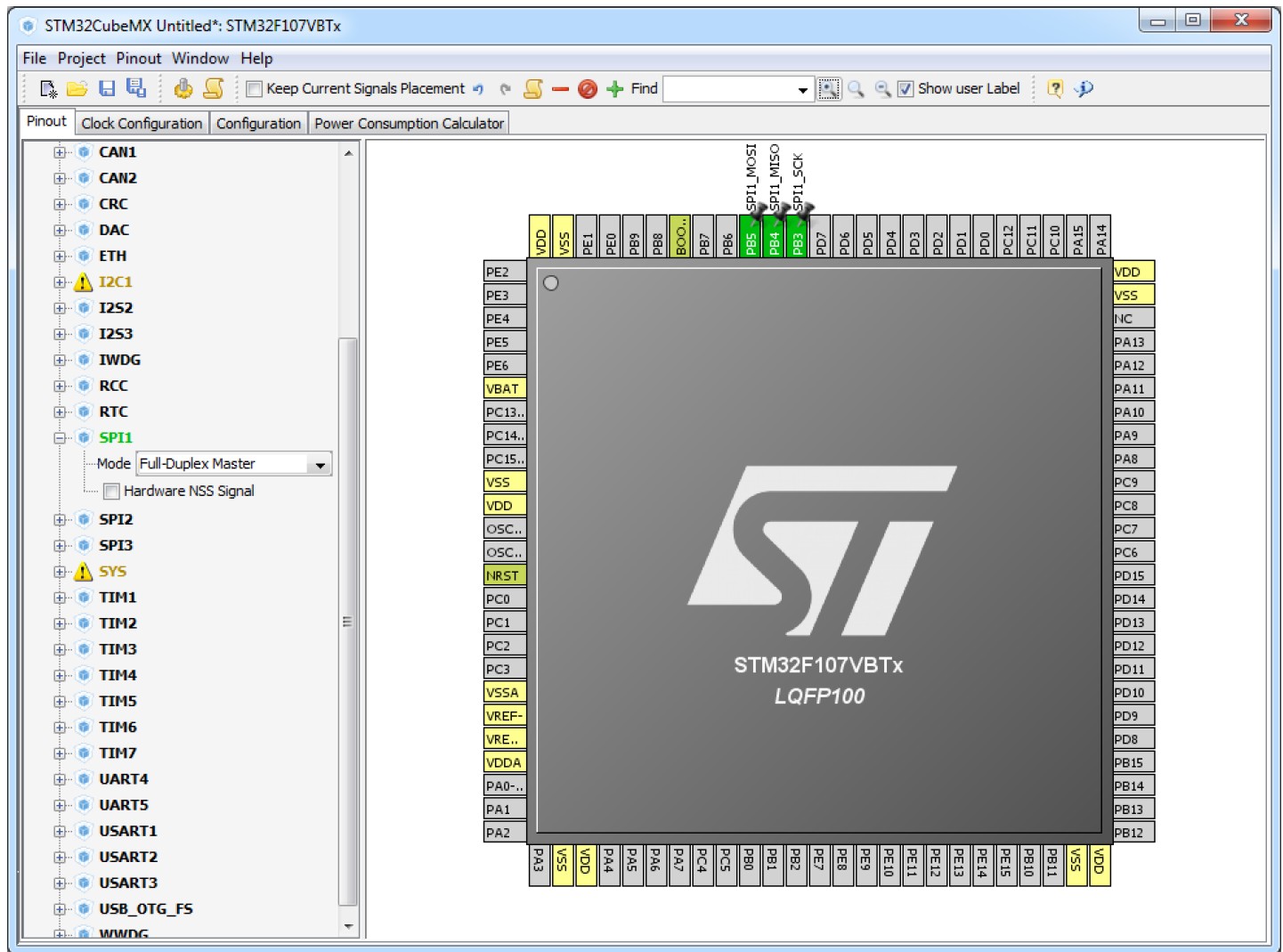Image resolution: width=1283 pixels, height=952 pixels.
Task: Click the New Project toolbar icon
Action: click(48, 88)
